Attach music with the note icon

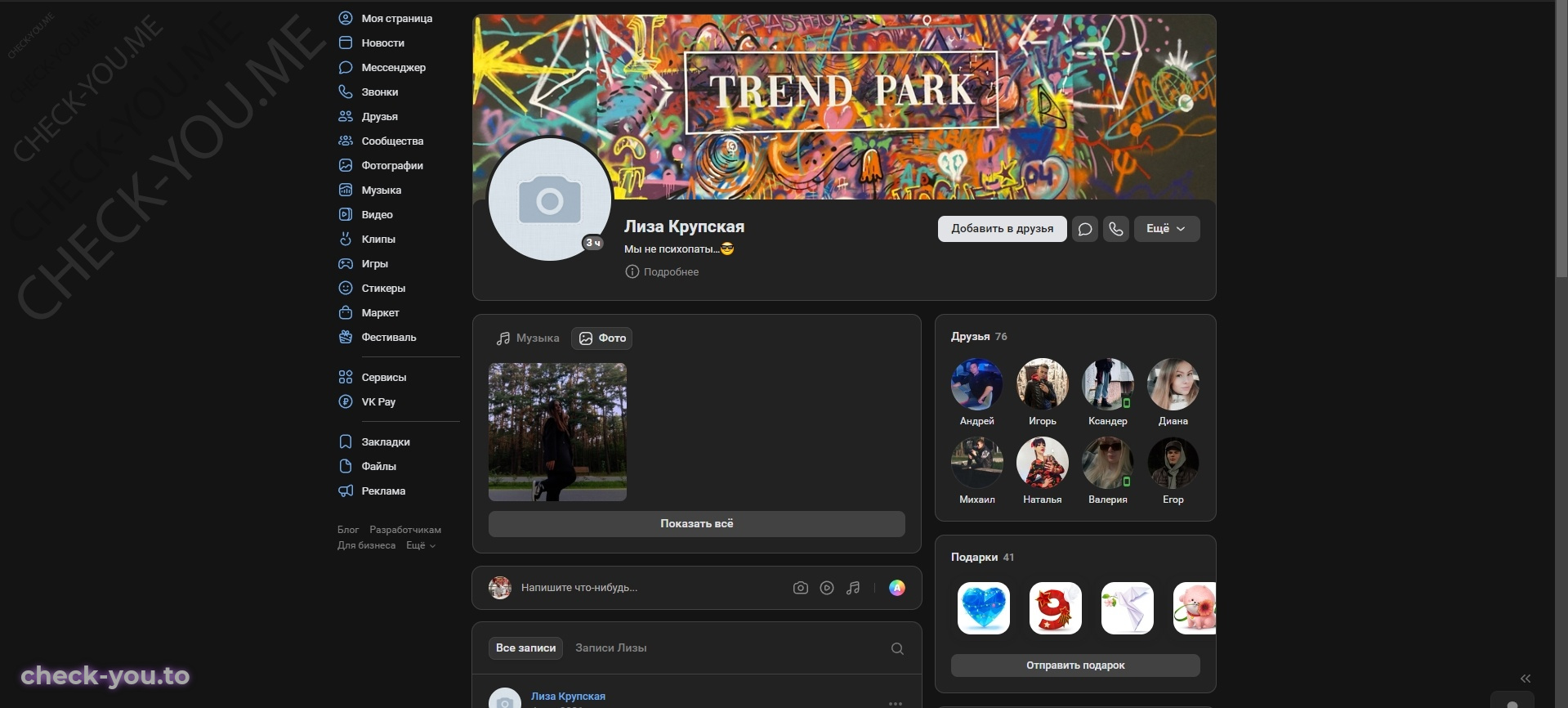click(x=853, y=588)
